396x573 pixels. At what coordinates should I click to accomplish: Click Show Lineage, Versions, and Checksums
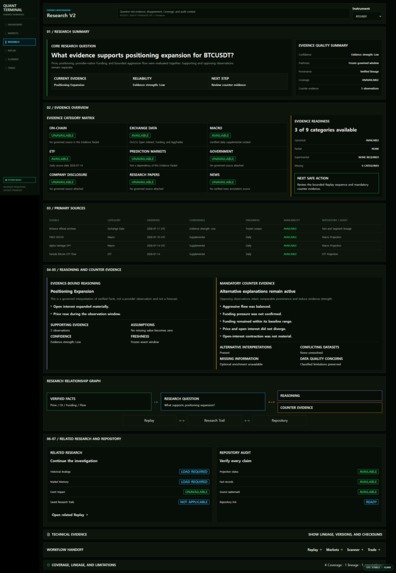point(345,534)
